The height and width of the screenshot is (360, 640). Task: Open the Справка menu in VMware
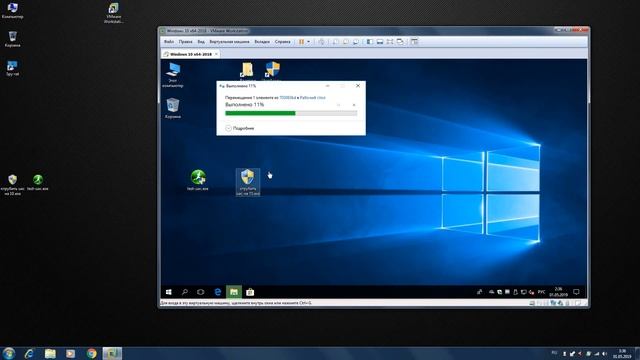point(282,42)
